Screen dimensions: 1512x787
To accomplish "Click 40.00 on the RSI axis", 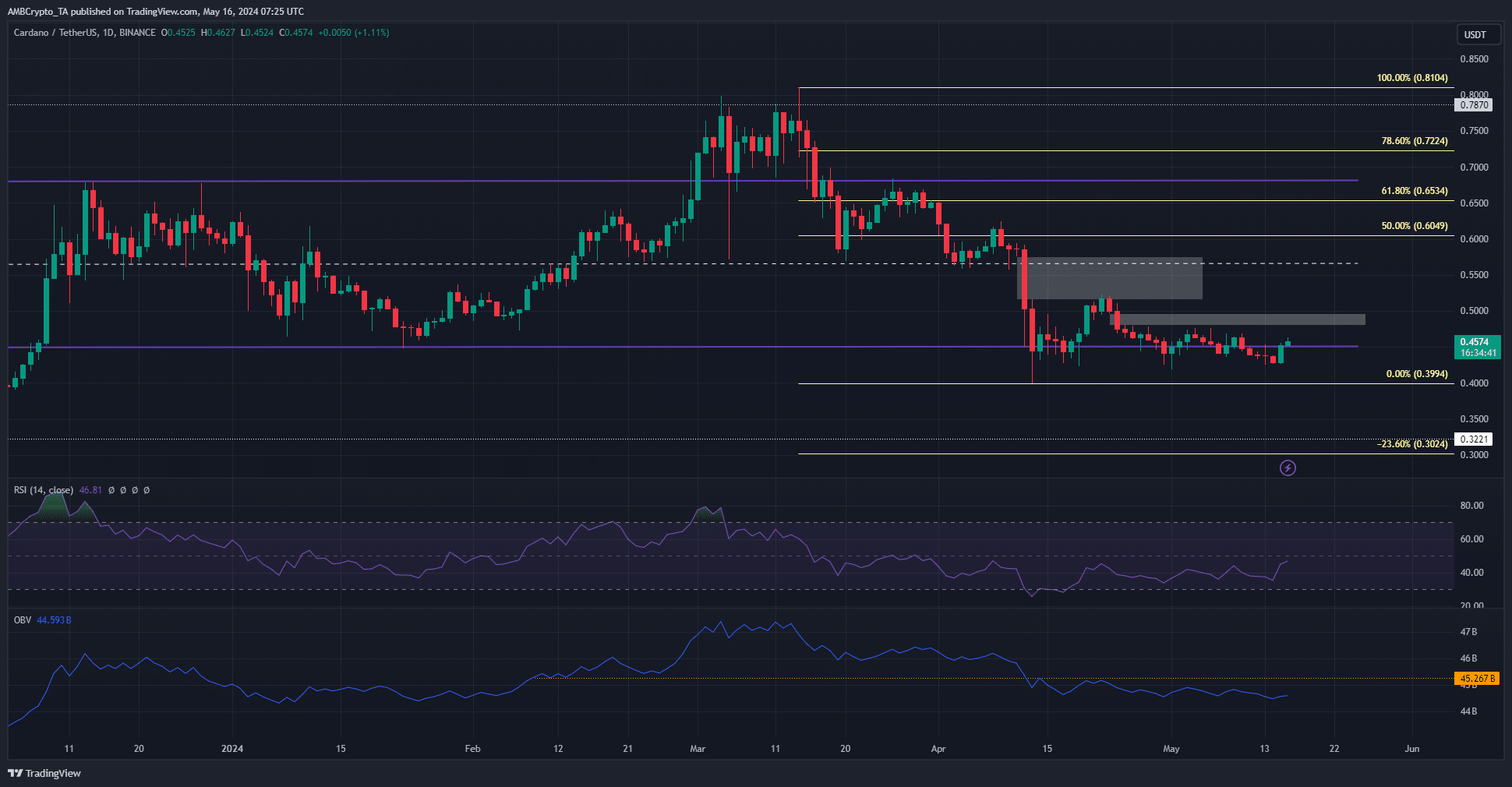I will [1471, 573].
